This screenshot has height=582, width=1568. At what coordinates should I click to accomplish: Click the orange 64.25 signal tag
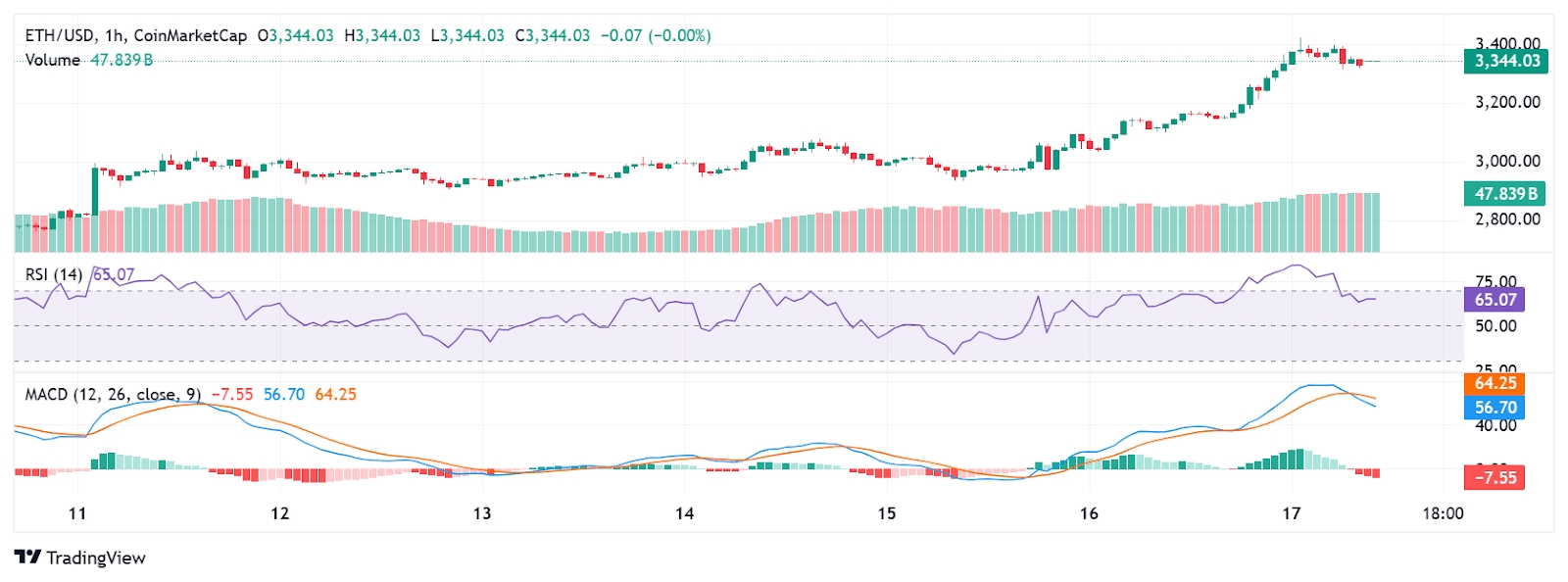(x=1494, y=383)
